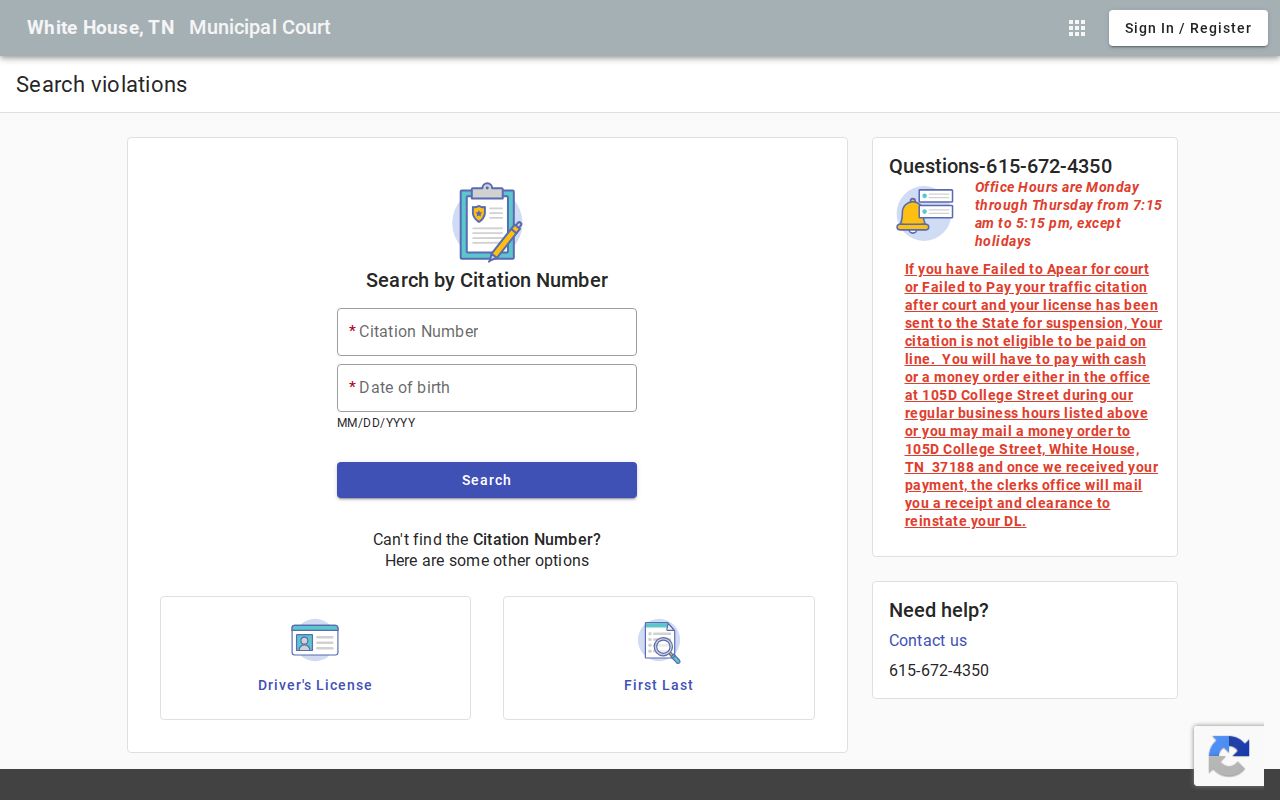Open the Contact us link
Screen dimensions: 1280x800
click(928, 640)
